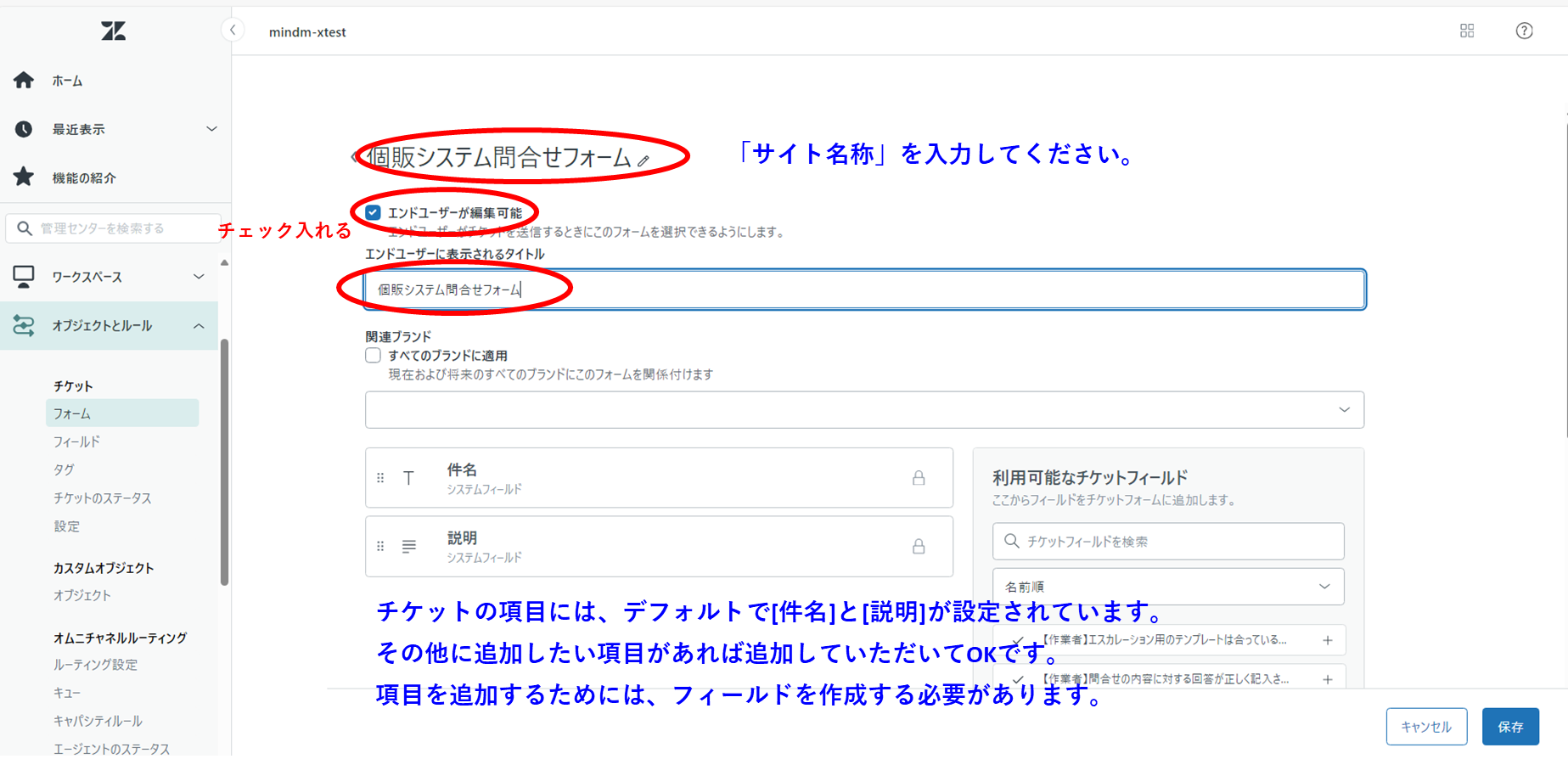The height and width of the screenshot is (759, 1568).
Task: Open フィールド in the sidebar
Action: [76, 441]
